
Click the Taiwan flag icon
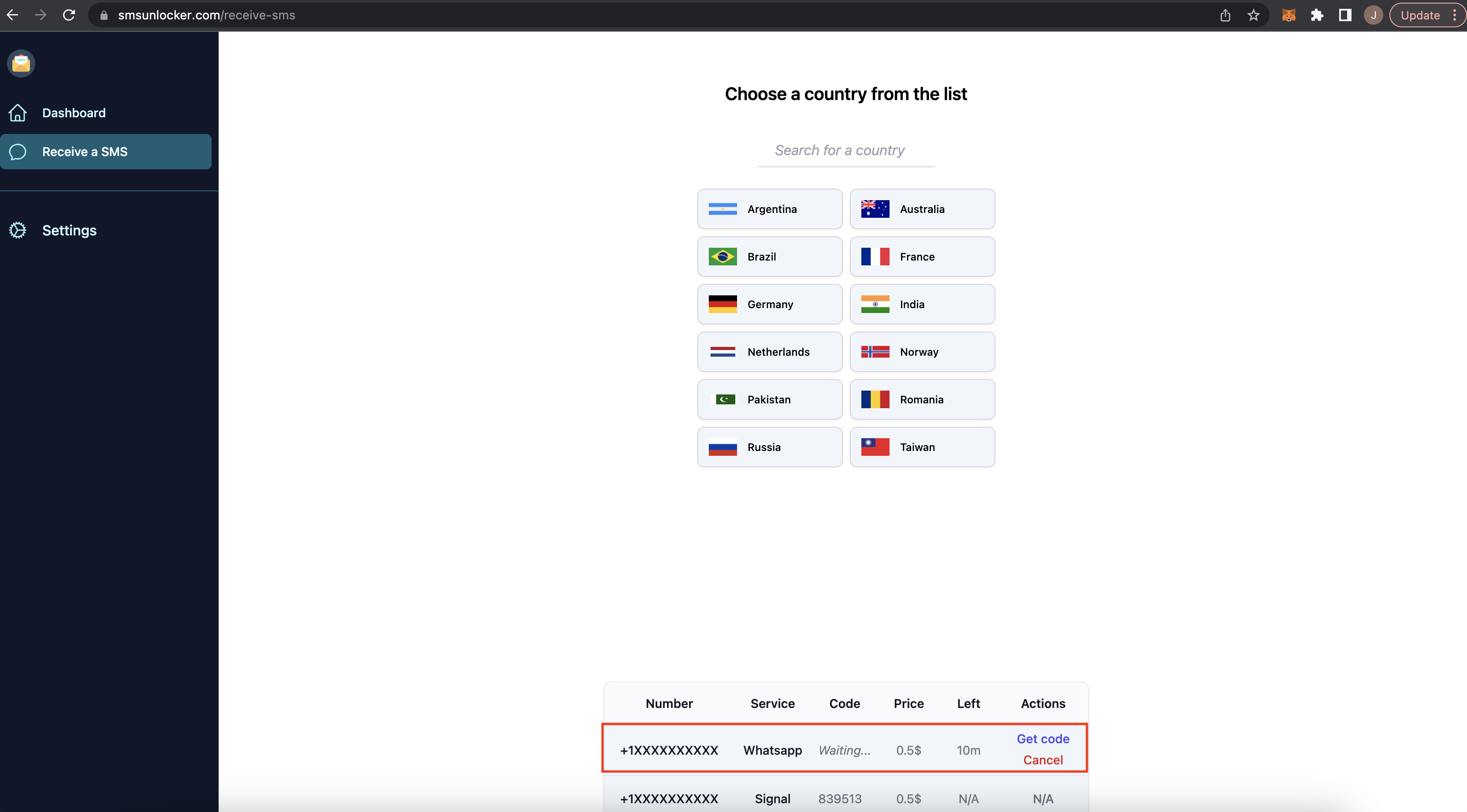click(x=875, y=447)
